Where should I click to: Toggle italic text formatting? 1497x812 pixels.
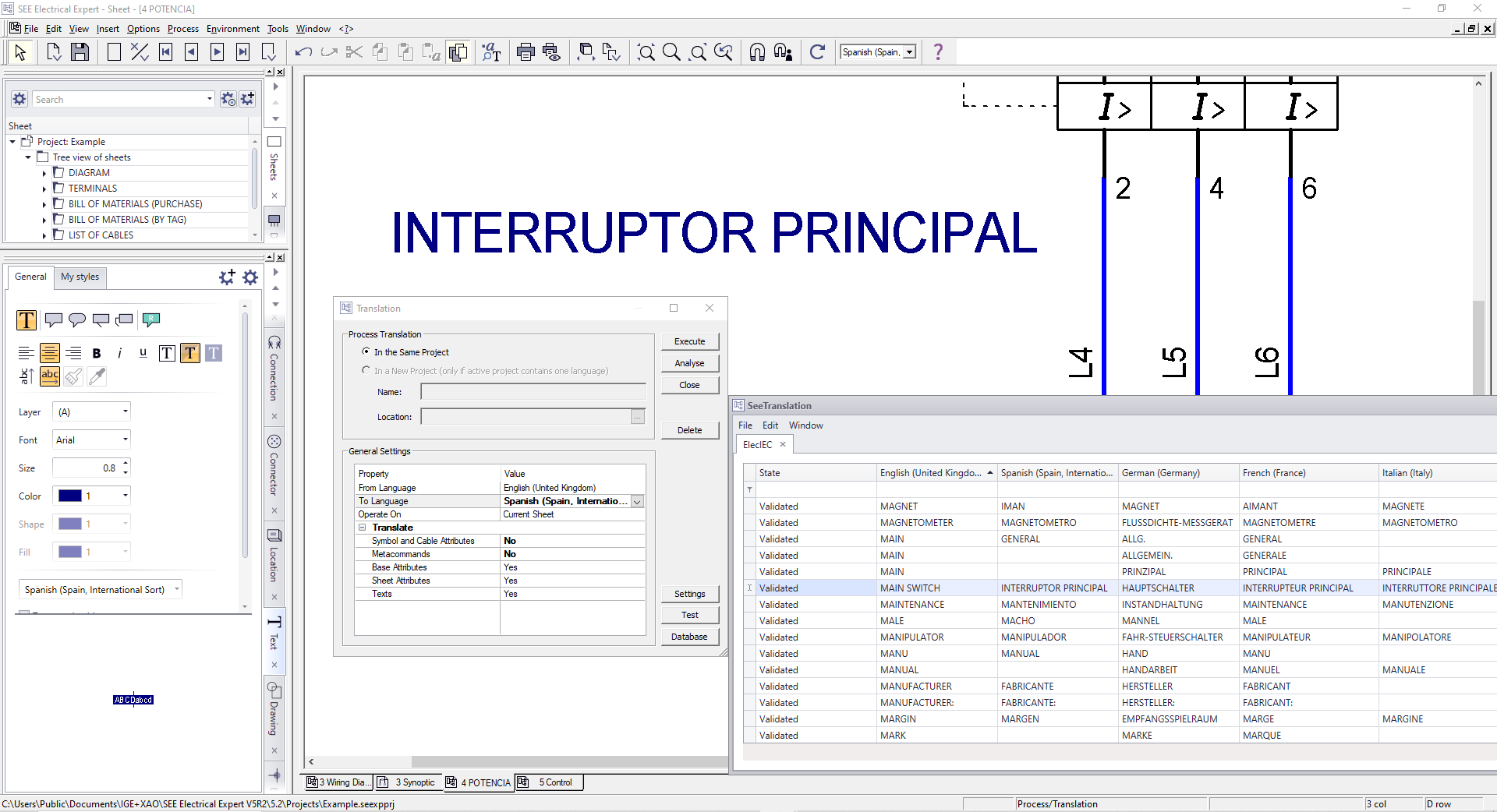point(120,353)
